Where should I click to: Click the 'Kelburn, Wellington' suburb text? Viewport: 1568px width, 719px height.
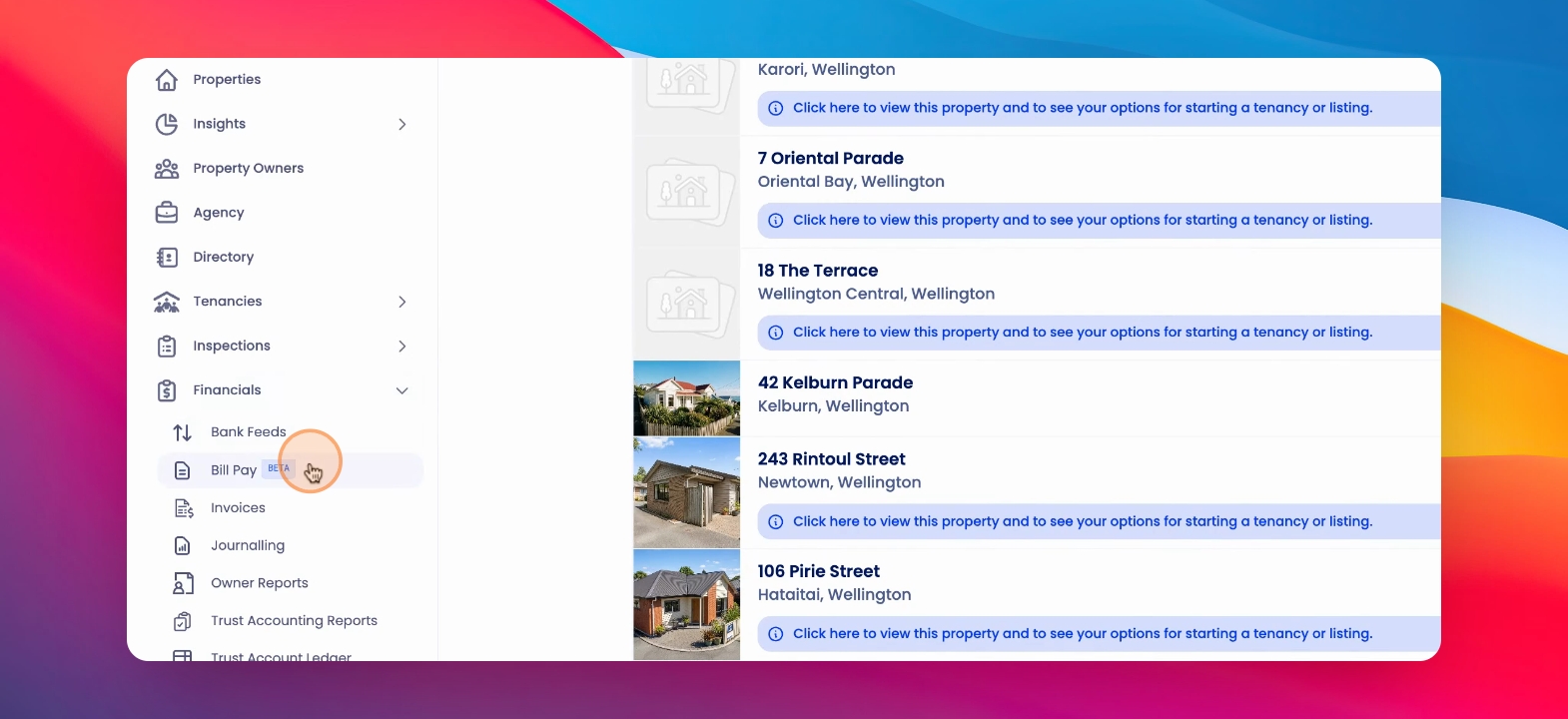[833, 406]
